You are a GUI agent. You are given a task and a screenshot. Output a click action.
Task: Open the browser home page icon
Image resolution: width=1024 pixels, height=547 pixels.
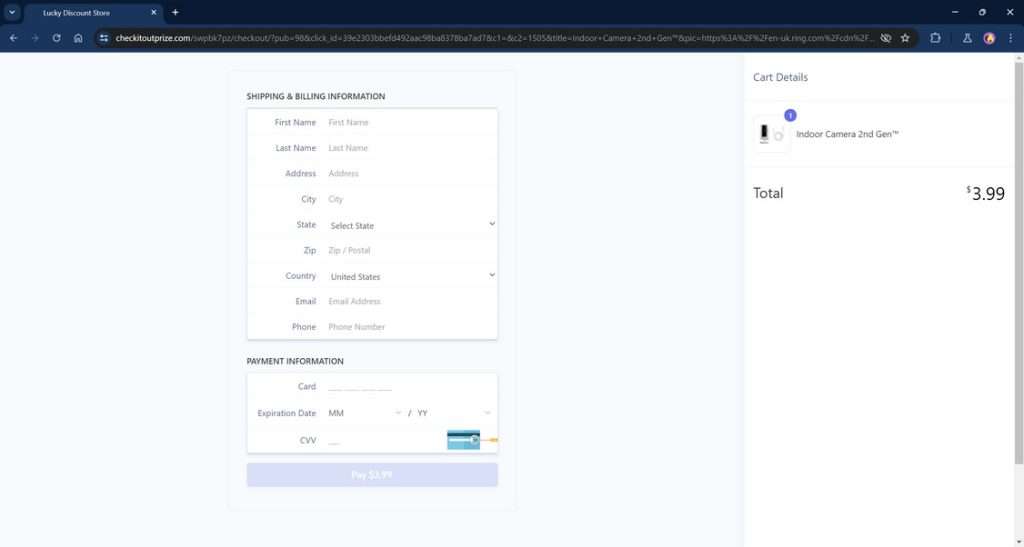click(78, 38)
